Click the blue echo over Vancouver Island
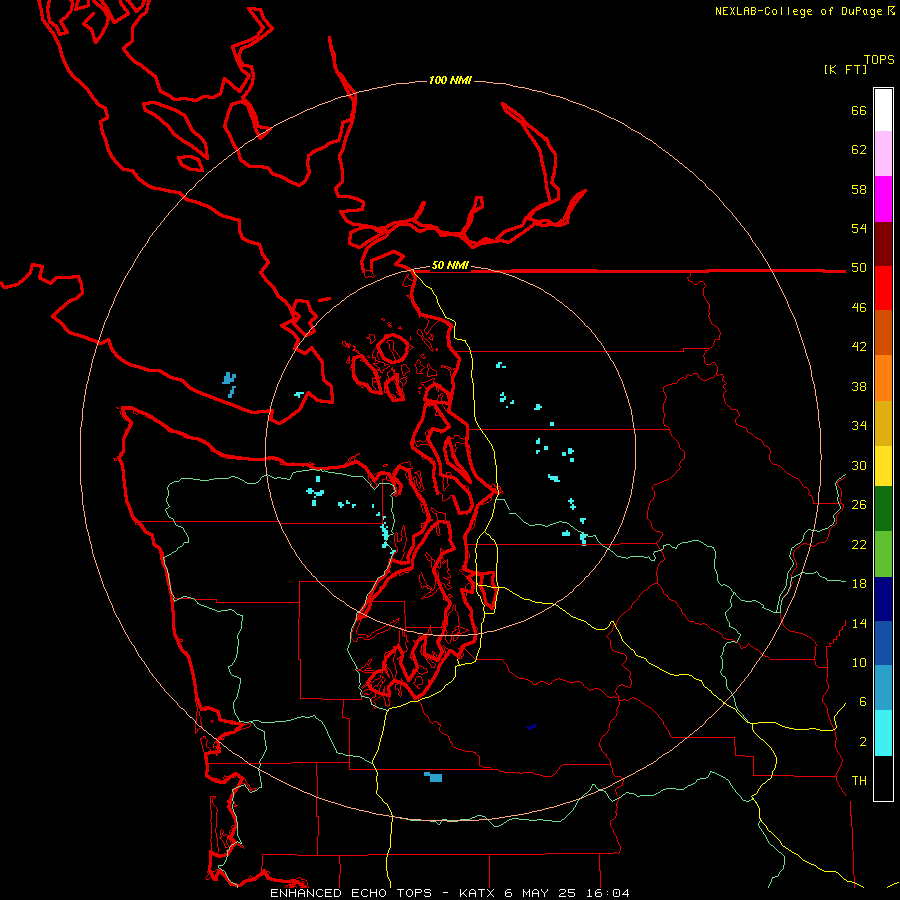The image size is (900, 900). pos(229,379)
